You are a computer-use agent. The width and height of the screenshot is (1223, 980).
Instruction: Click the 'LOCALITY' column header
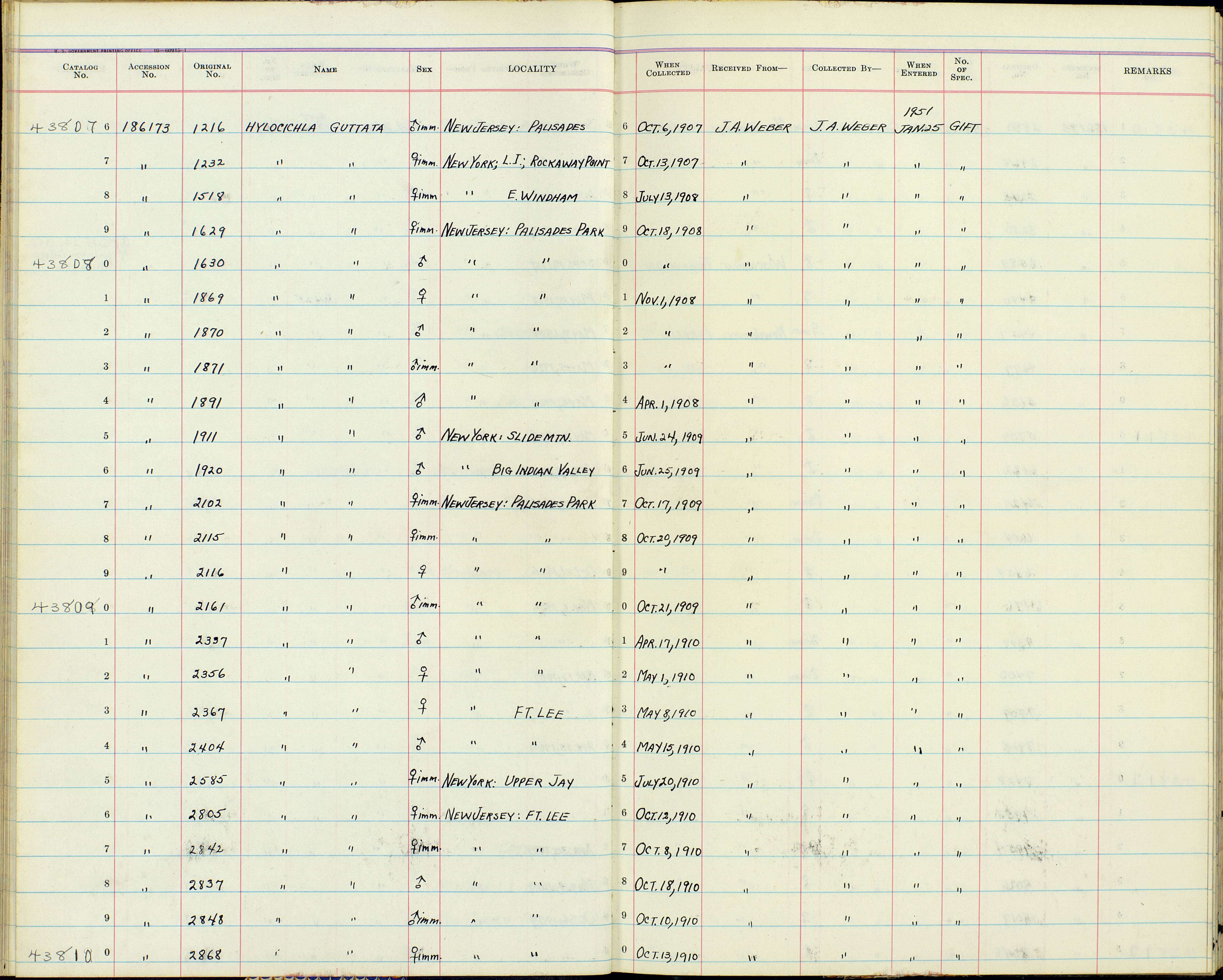click(x=532, y=69)
